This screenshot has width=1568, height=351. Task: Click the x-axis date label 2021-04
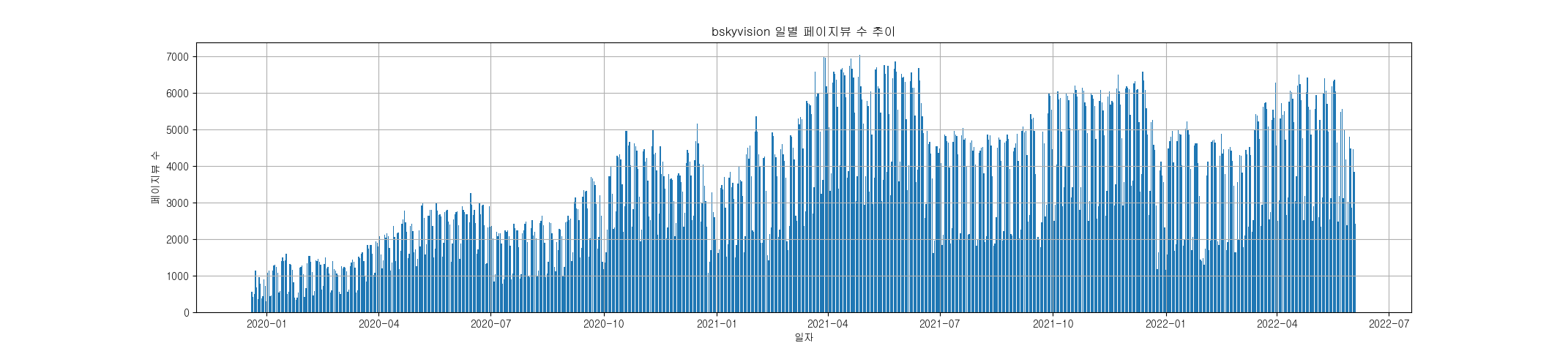(827, 324)
